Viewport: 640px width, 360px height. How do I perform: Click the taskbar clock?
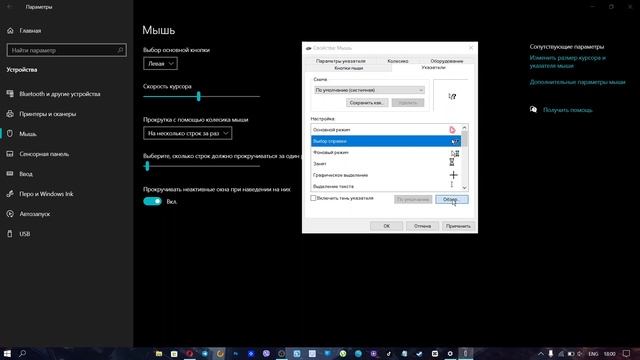[609, 353]
